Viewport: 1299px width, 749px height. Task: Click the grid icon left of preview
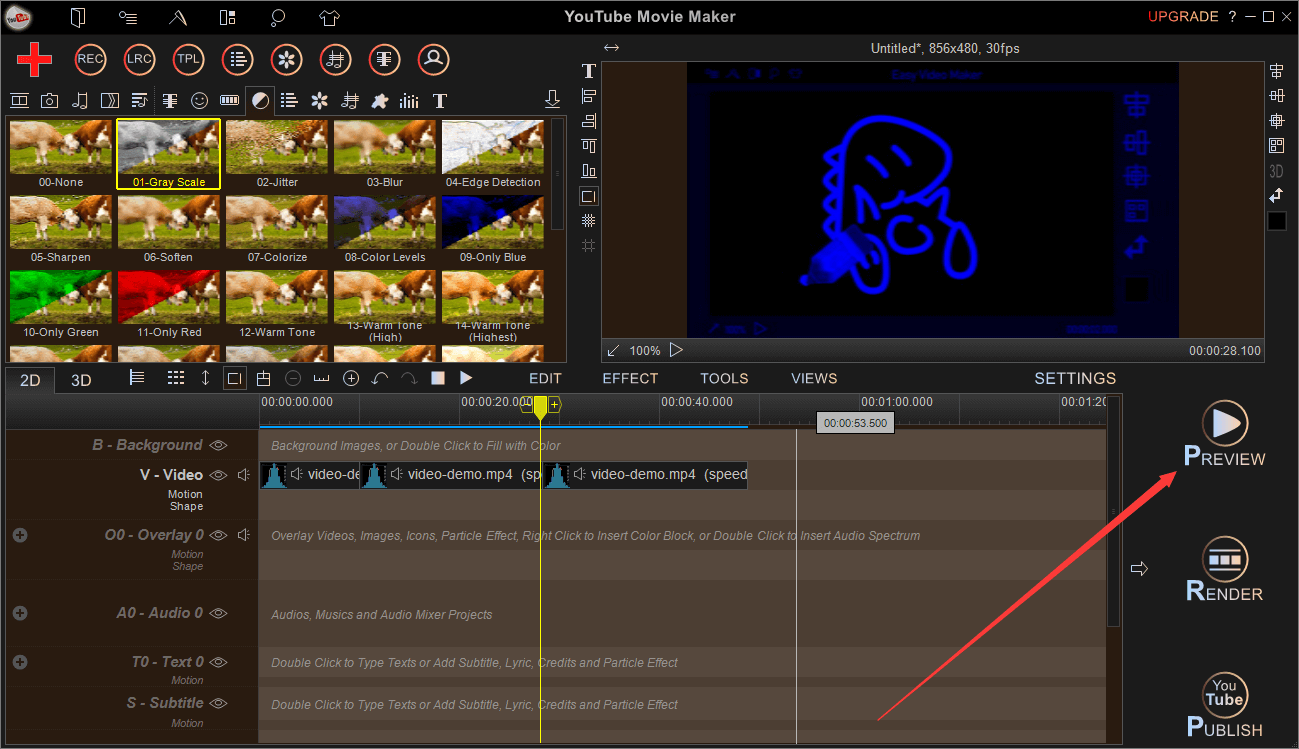[589, 221]
